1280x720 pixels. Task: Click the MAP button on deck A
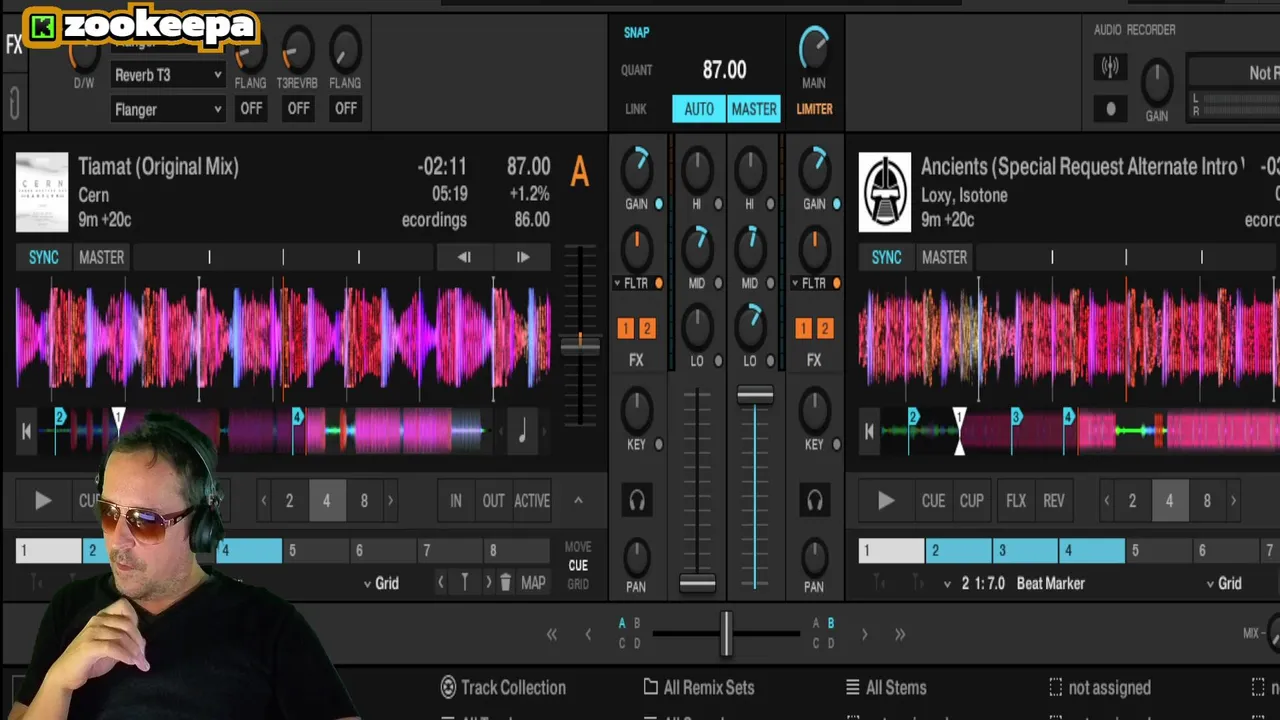(533, 583)
